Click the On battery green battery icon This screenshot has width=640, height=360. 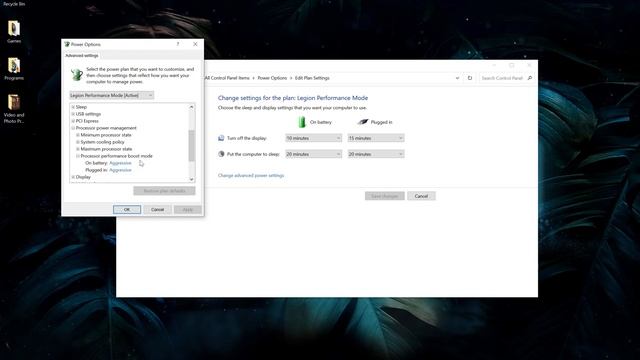(302, 122)
